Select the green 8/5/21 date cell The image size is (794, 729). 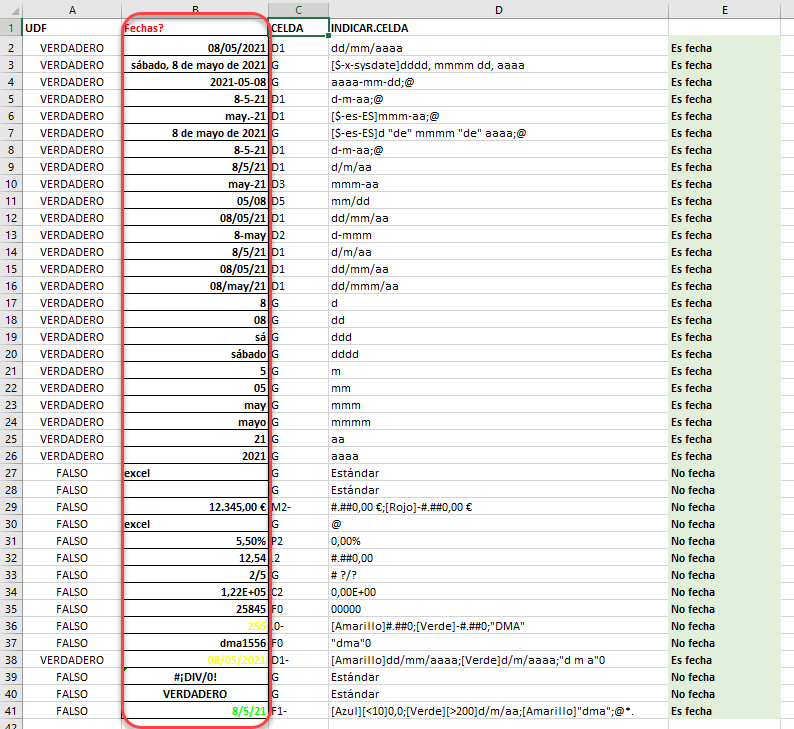pyautogui.click(x=195, y=711)
